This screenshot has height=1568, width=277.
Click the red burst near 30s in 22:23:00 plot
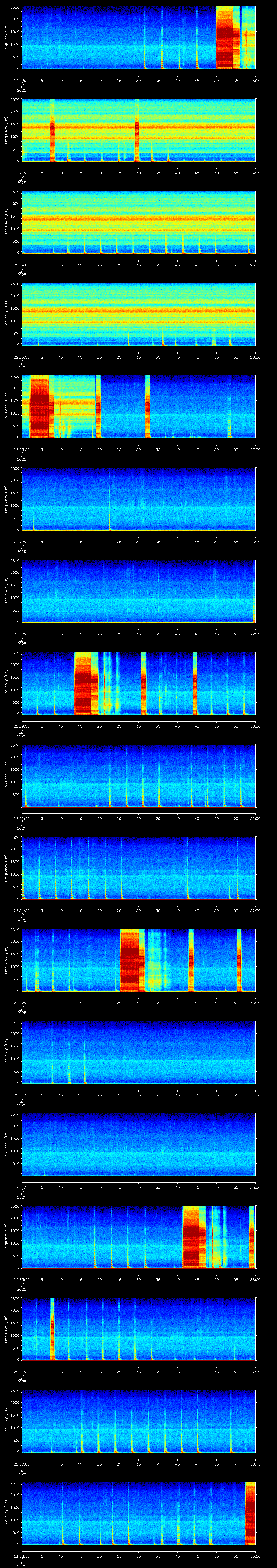coord(137,130)
